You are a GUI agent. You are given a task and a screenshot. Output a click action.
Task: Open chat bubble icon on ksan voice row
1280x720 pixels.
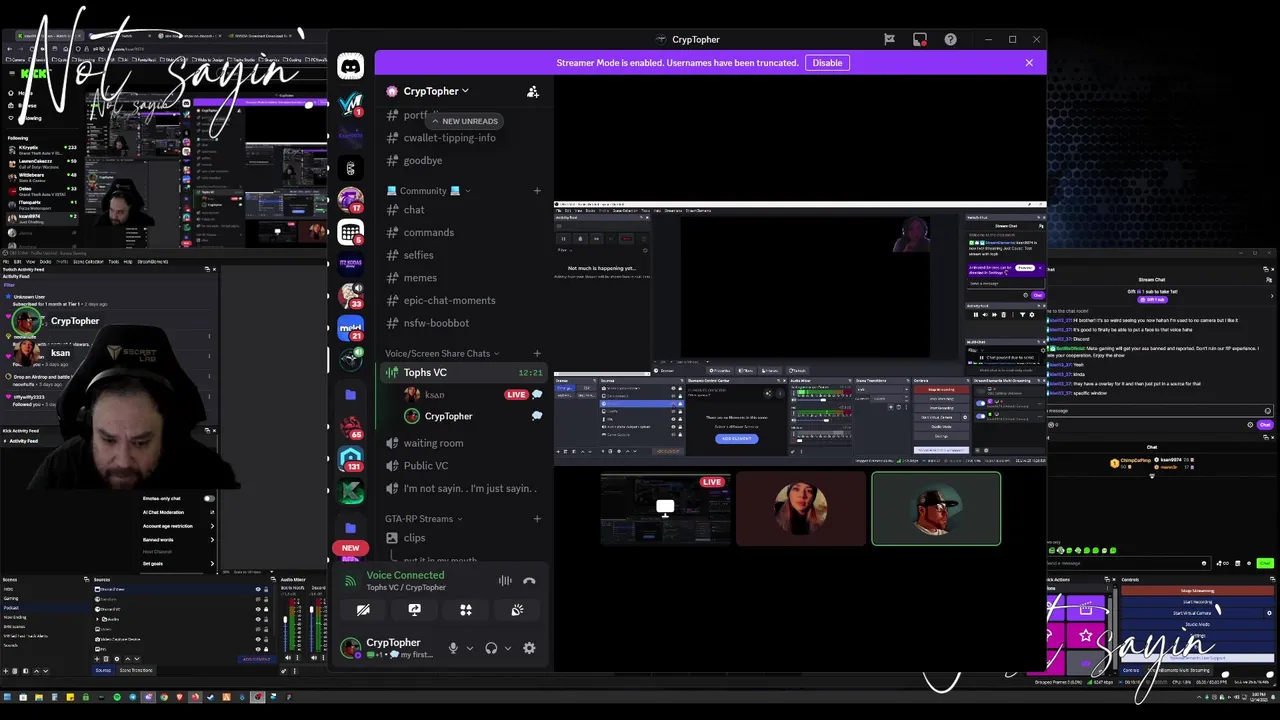pyautogui.click(x=537, y=394)
